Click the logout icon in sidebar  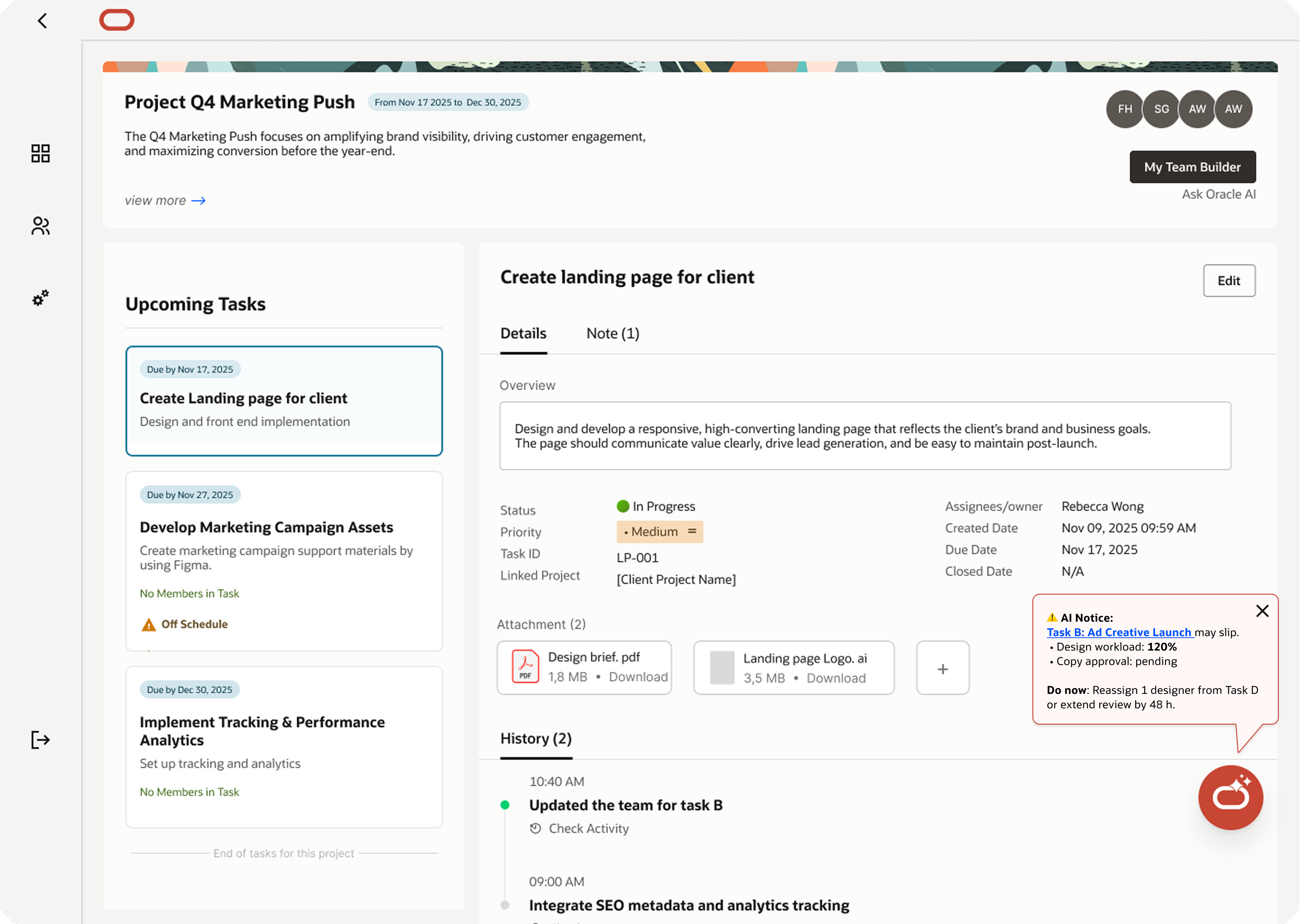coord(41,739)
